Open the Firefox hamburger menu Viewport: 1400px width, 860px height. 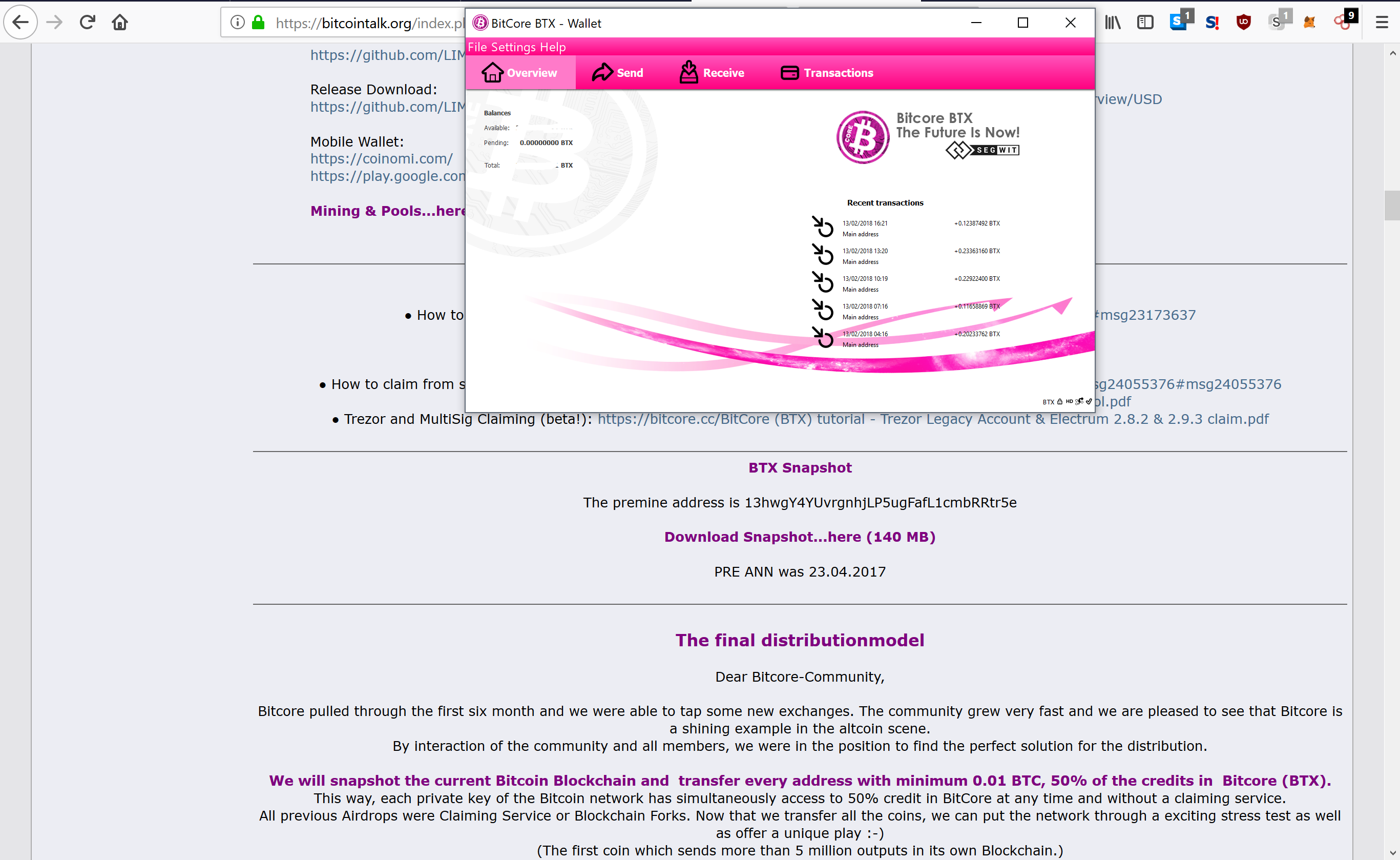[x=1382, y=22]
